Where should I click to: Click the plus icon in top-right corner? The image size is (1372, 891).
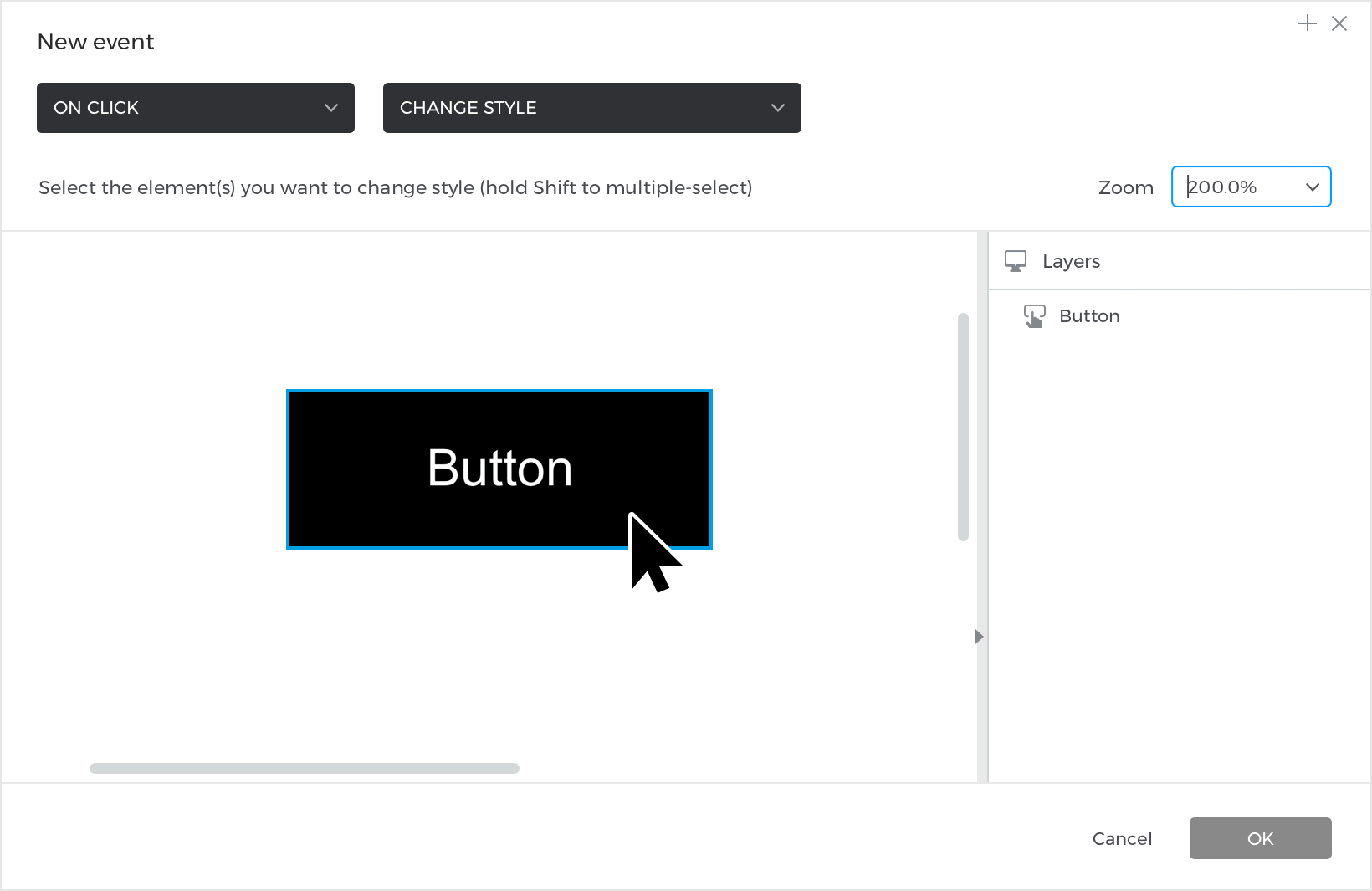[x=1307, y=23]
